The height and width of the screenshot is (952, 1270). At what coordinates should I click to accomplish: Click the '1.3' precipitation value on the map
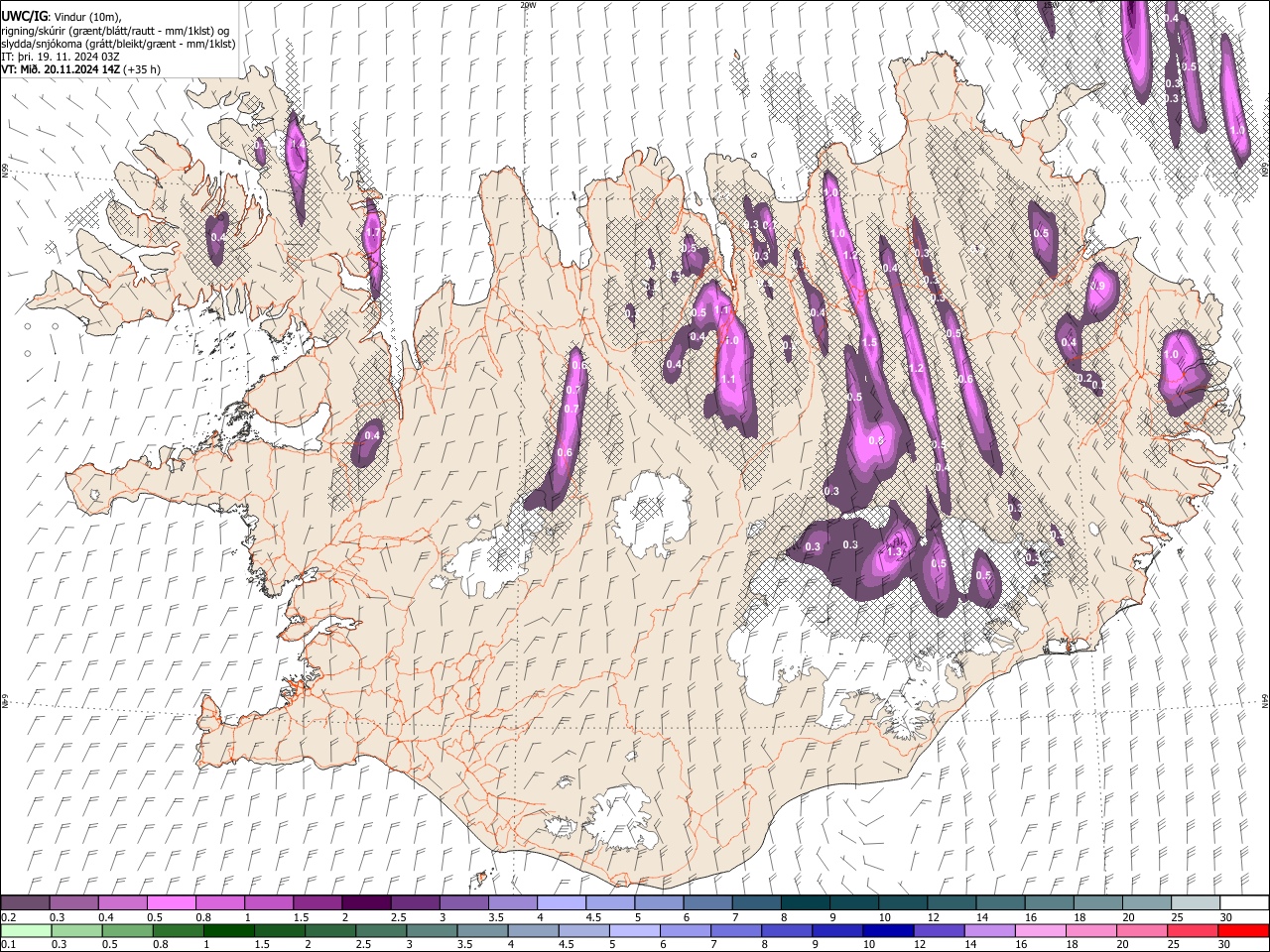896,552
